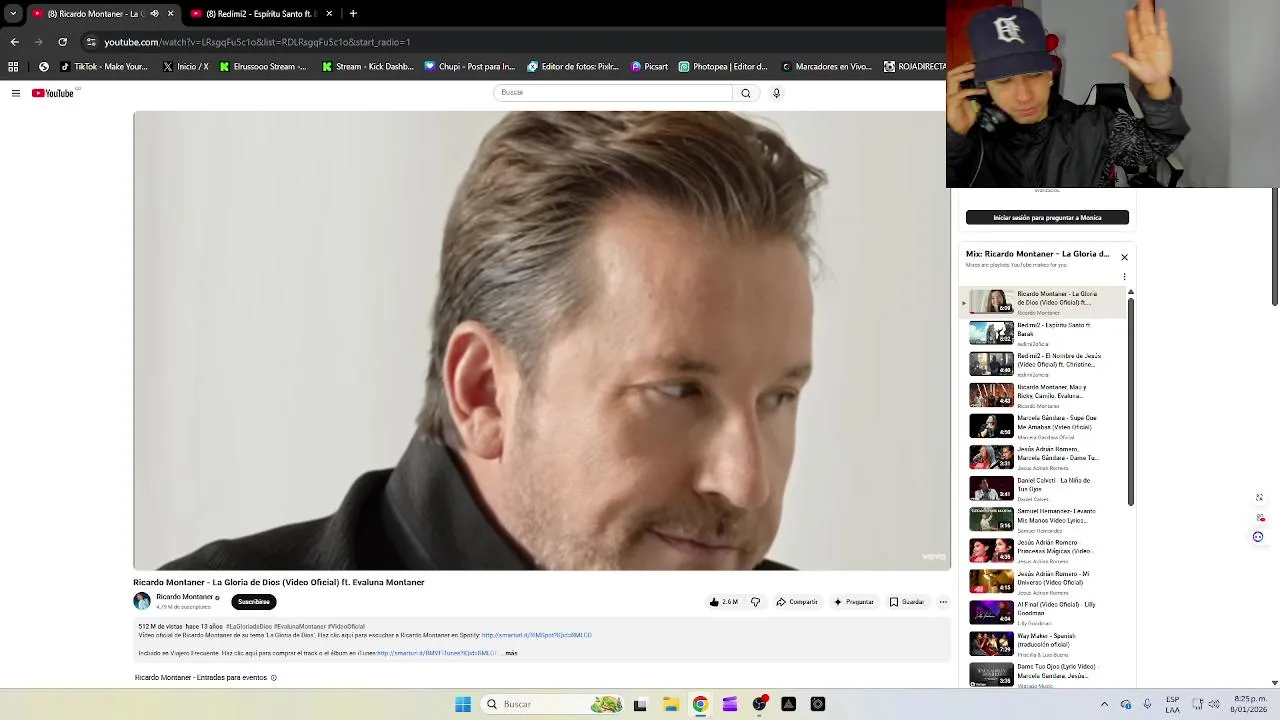
Task: Click the Mix playlist panel scrollbar
Action: click(1131, 400)
